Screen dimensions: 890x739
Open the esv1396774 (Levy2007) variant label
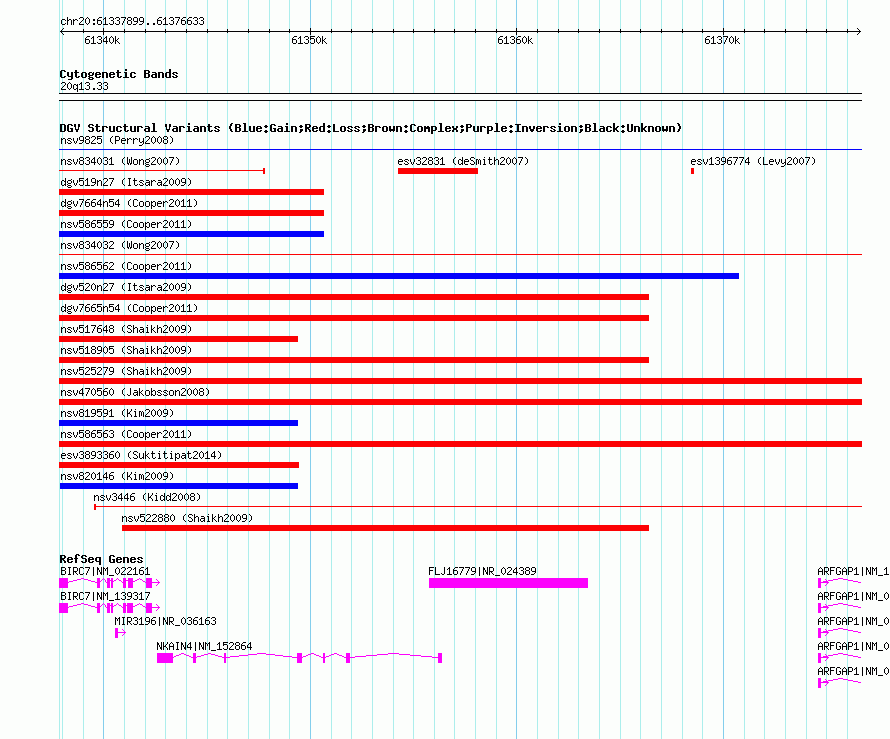753,161
